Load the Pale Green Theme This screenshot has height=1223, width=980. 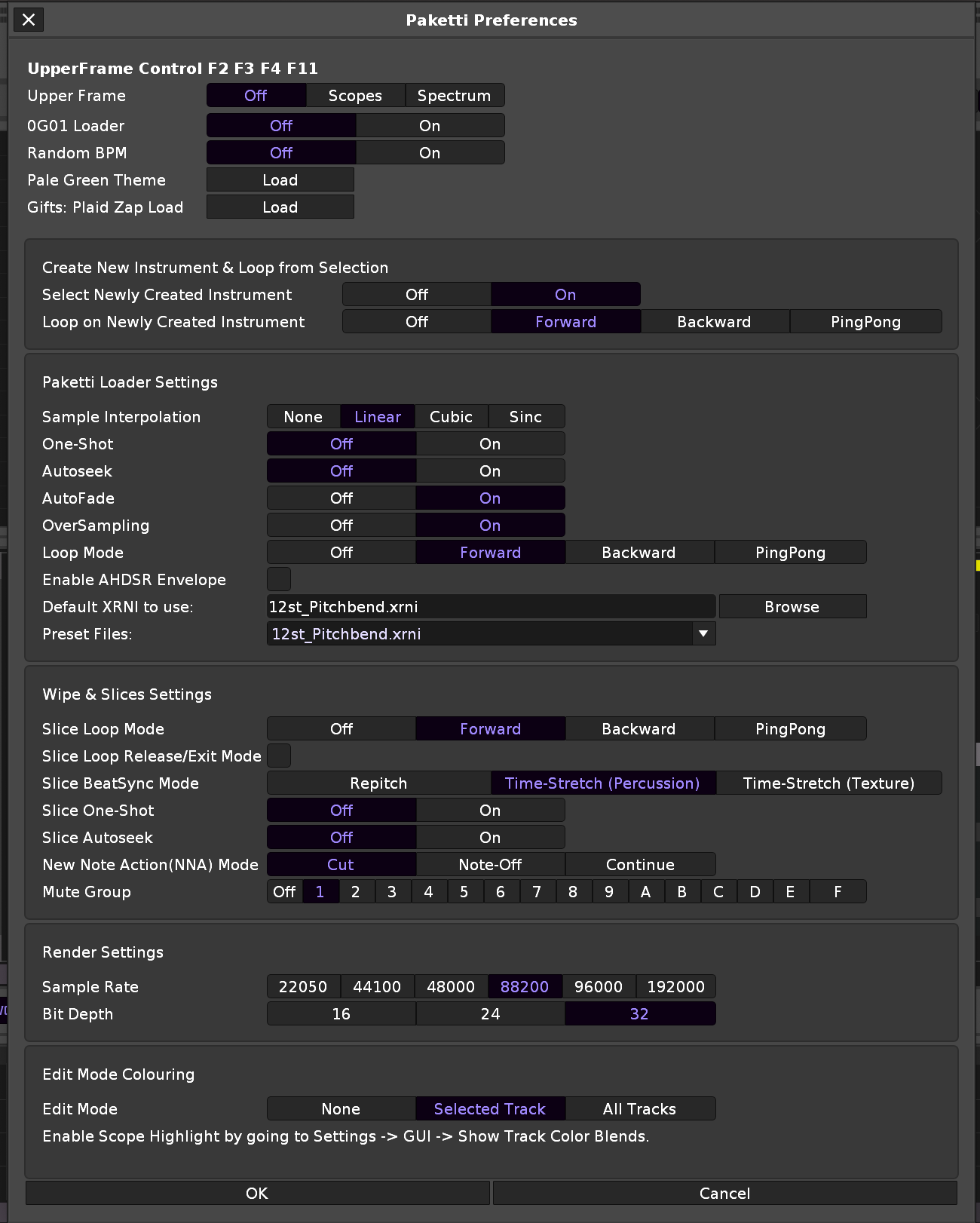coord(280,180)
